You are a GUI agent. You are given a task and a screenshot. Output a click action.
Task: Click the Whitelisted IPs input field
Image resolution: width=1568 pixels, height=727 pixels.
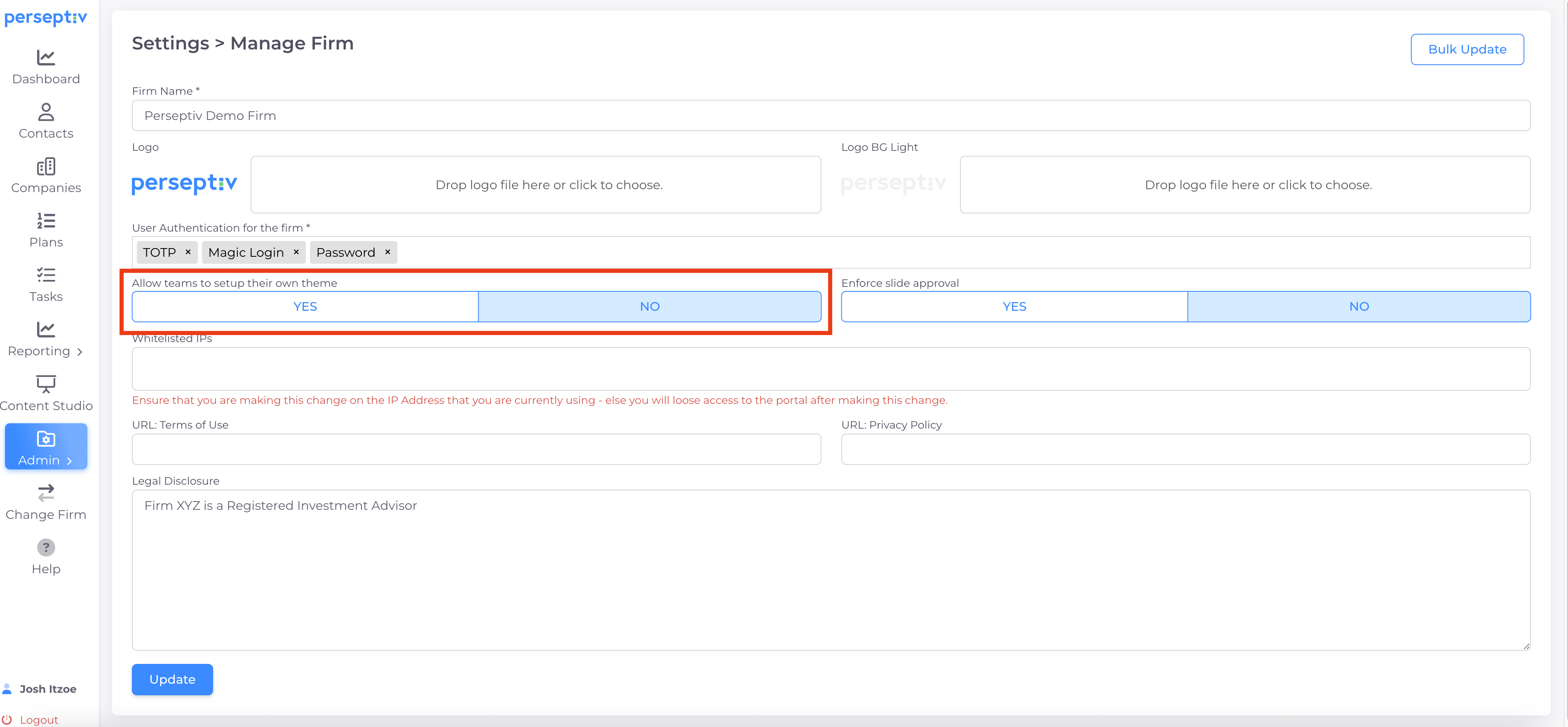(x=830, y=369)
